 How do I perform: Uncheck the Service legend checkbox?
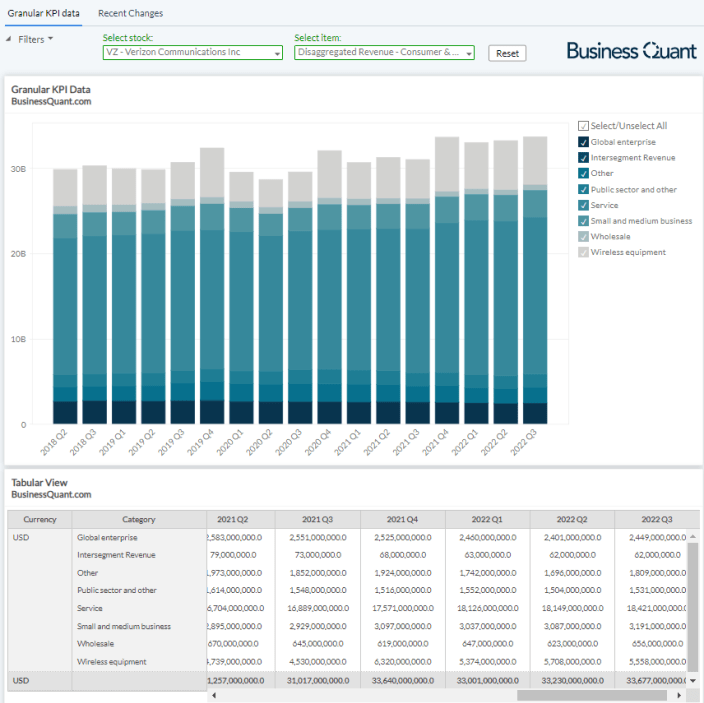[584, 205]
